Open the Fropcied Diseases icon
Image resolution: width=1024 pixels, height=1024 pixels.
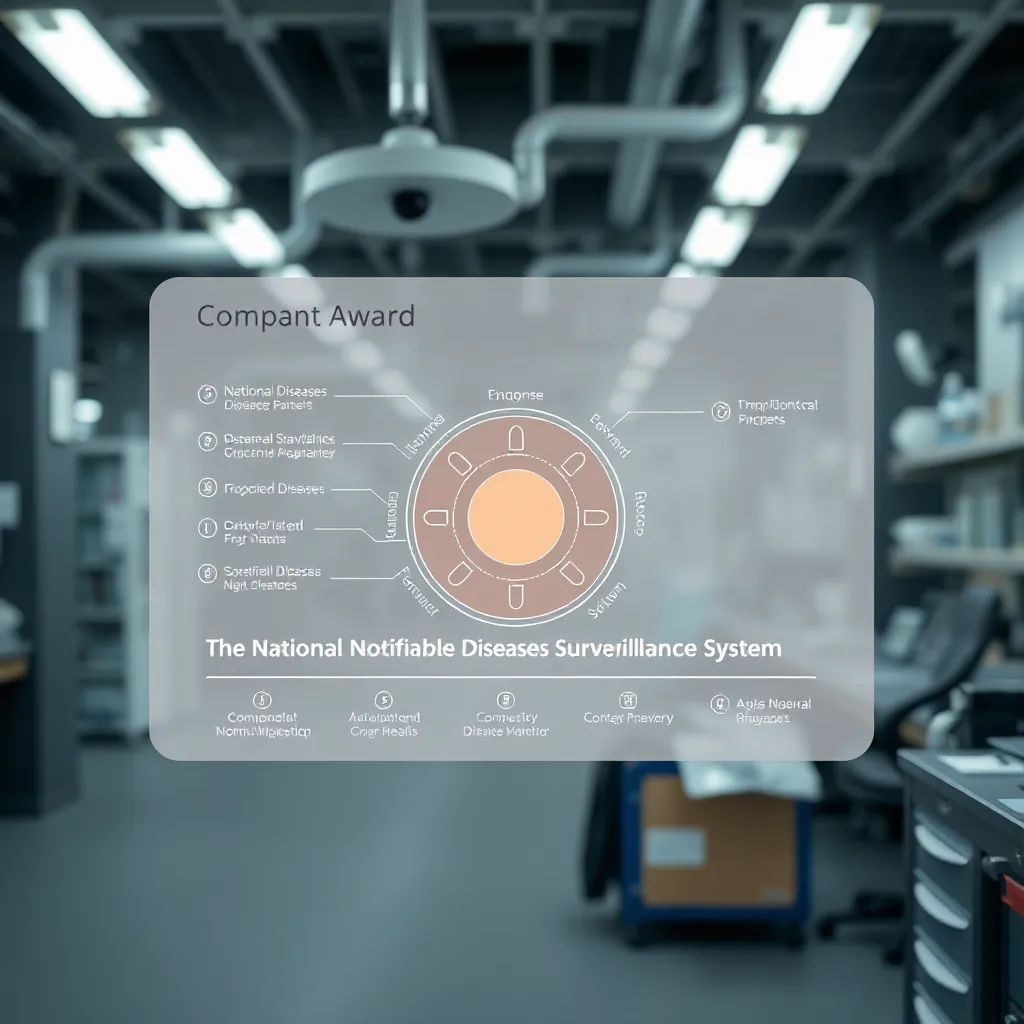pyautogui.click(x=208, y=489)
